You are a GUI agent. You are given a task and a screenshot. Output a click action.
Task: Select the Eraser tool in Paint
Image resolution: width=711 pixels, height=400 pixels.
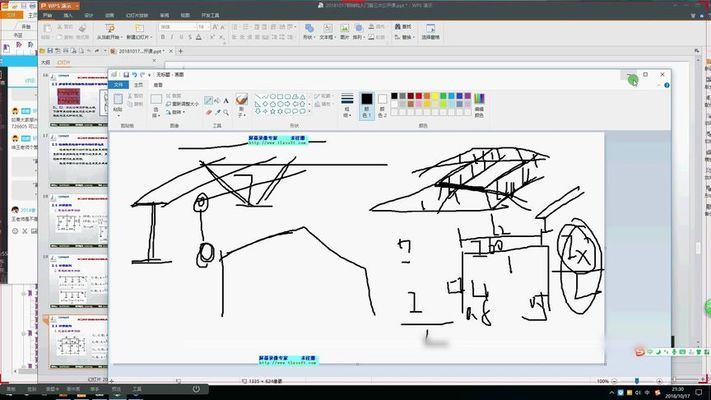coord(209,111)
